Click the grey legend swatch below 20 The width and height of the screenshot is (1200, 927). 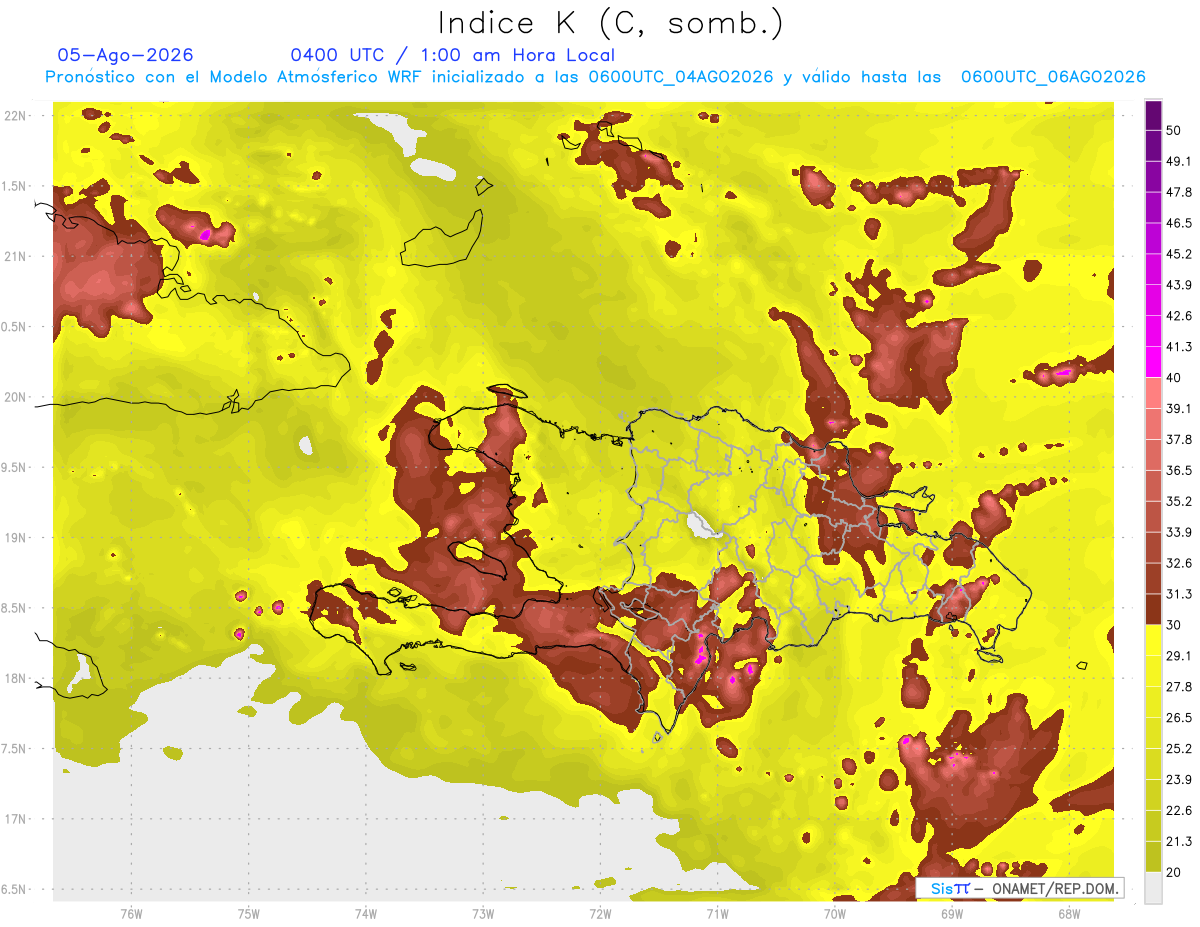coord(1153,887)
